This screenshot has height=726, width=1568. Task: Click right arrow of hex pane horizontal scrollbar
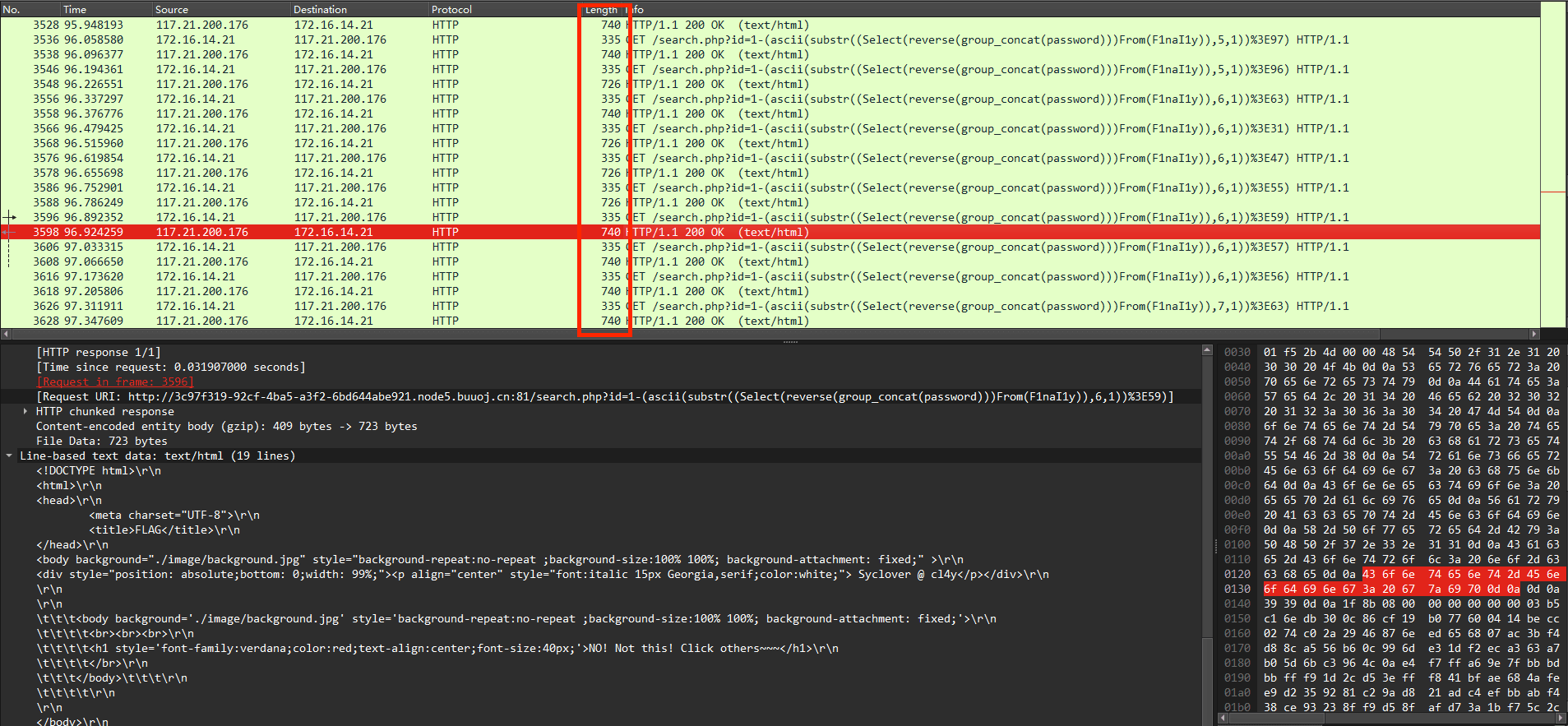click(x=1560, y=718)
